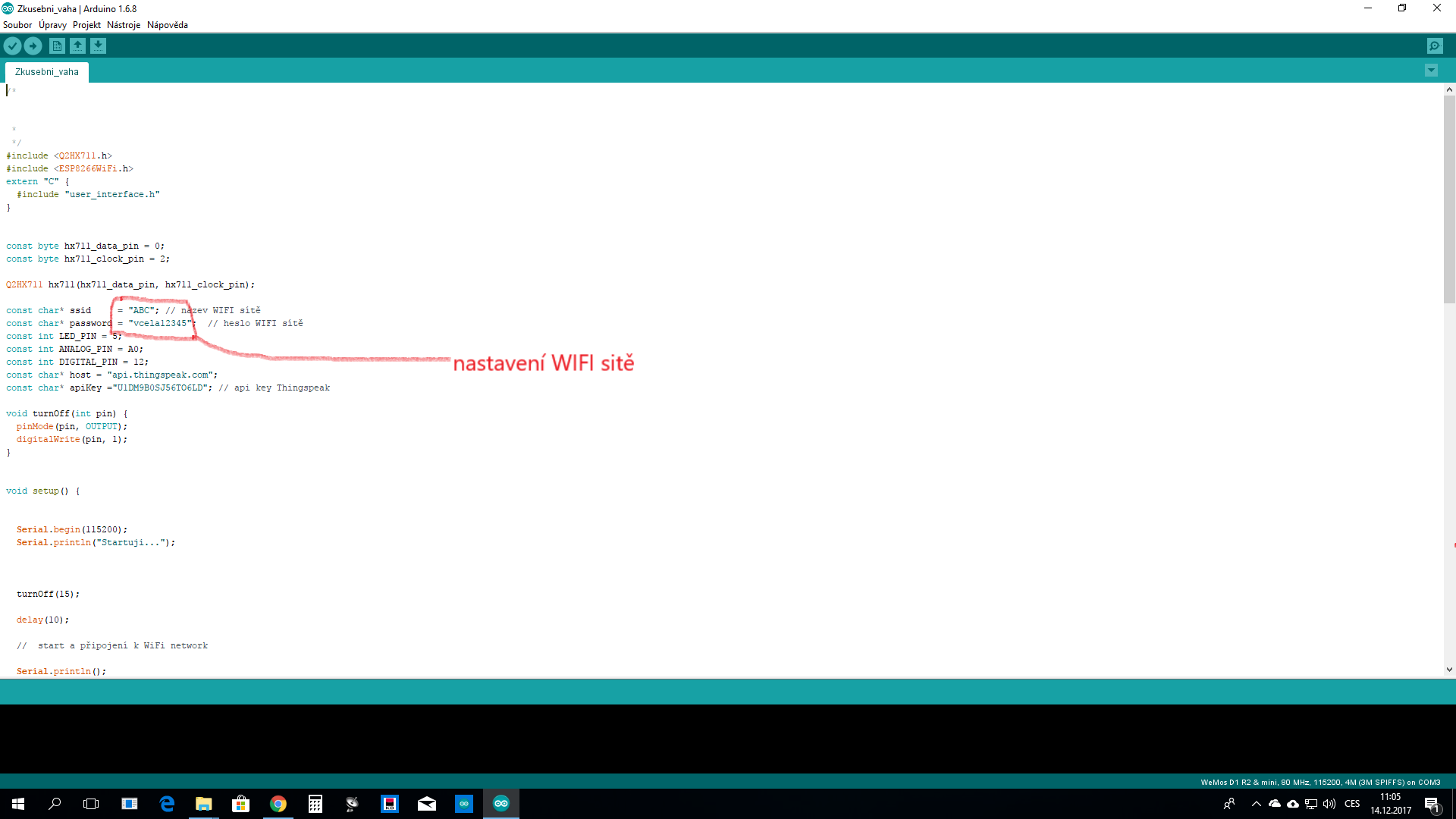1456x819 pixels.
Task: Open the Serial Monitor magnifier icon
Action: pos(1435,46)
